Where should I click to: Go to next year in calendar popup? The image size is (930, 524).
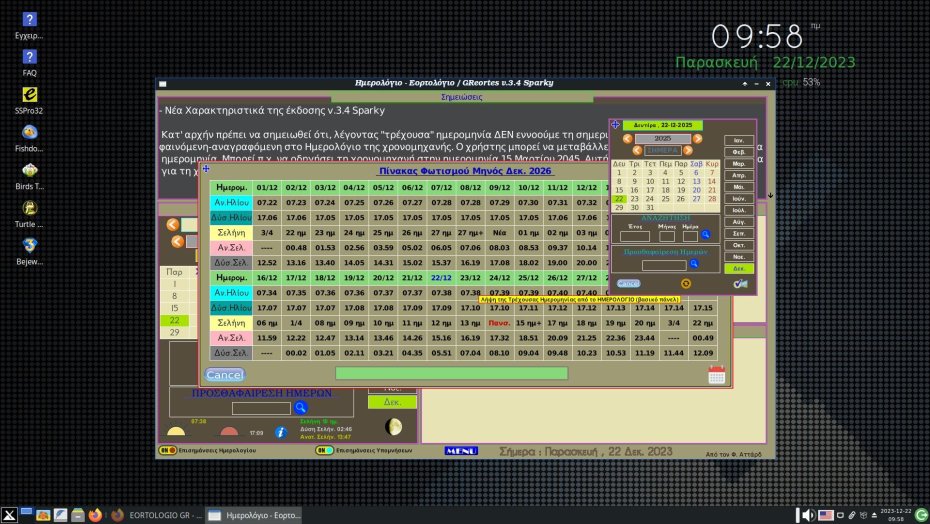click(x=698, y=139)
